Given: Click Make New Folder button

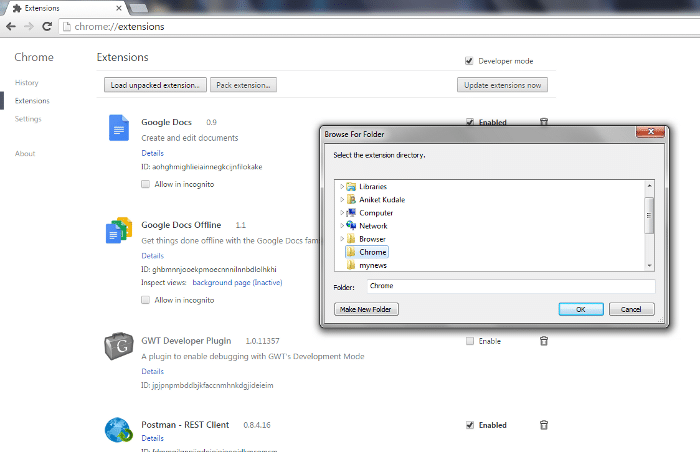Looking at the screenshot, I should point(366,309).
